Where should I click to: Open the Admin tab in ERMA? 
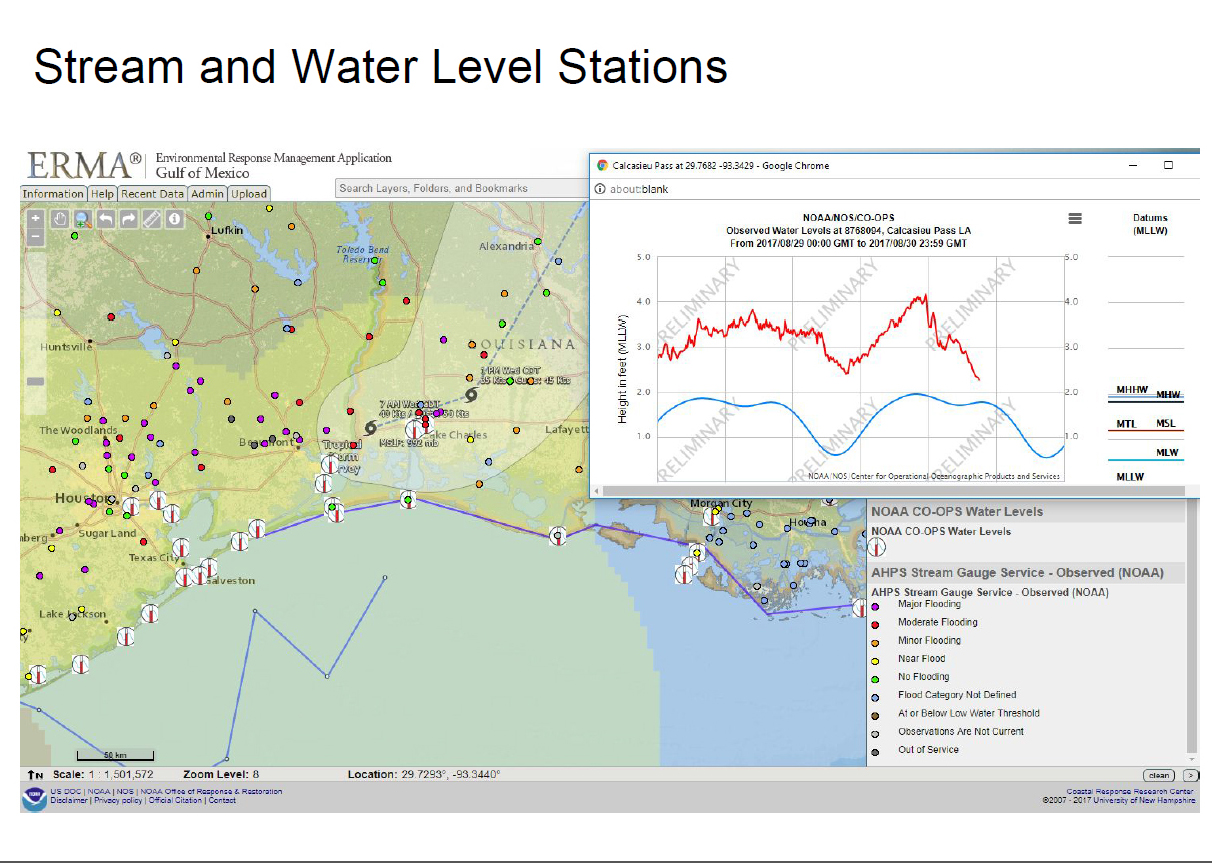(x=207, y=194)
